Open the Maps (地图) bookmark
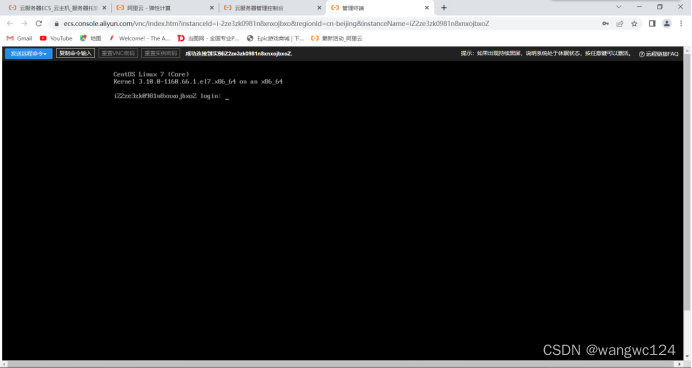Screen dimensions: 692x368 point(90,38)
